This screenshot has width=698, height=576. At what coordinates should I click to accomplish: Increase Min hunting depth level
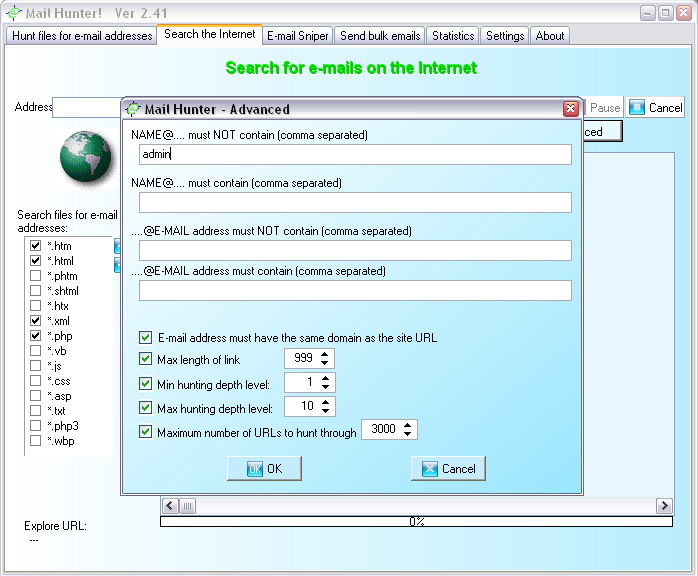click(x=325, y=378)
